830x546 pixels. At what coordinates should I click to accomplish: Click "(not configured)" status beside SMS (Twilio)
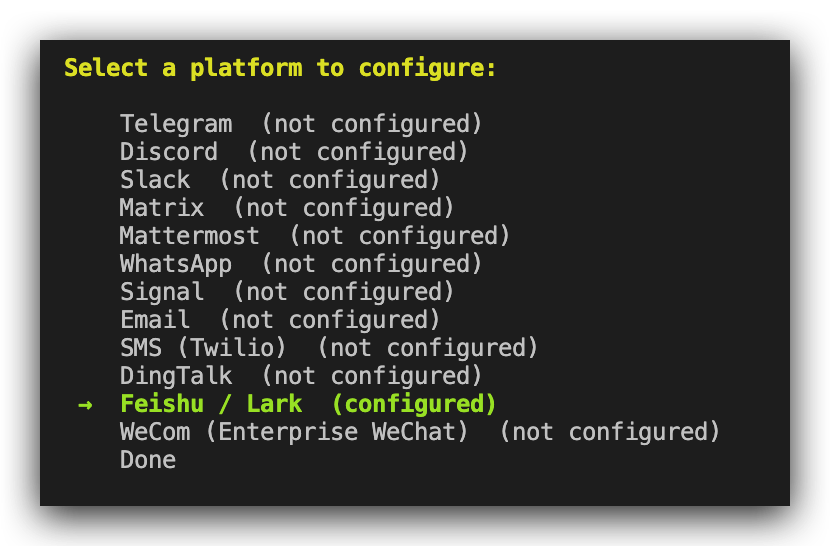[428, 348]
